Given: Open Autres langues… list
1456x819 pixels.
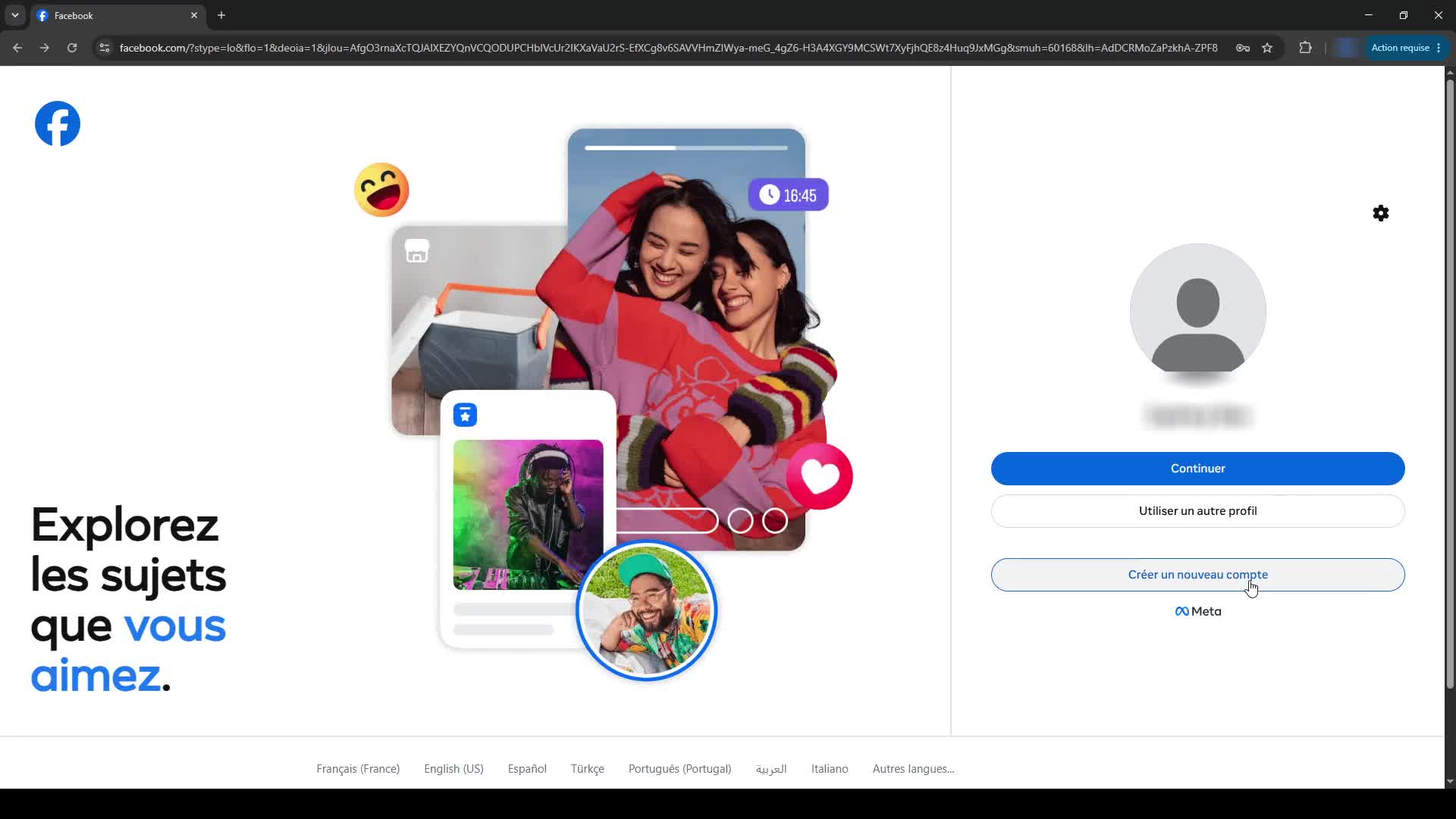Looking at the screenshot, I should coord(913,769).
